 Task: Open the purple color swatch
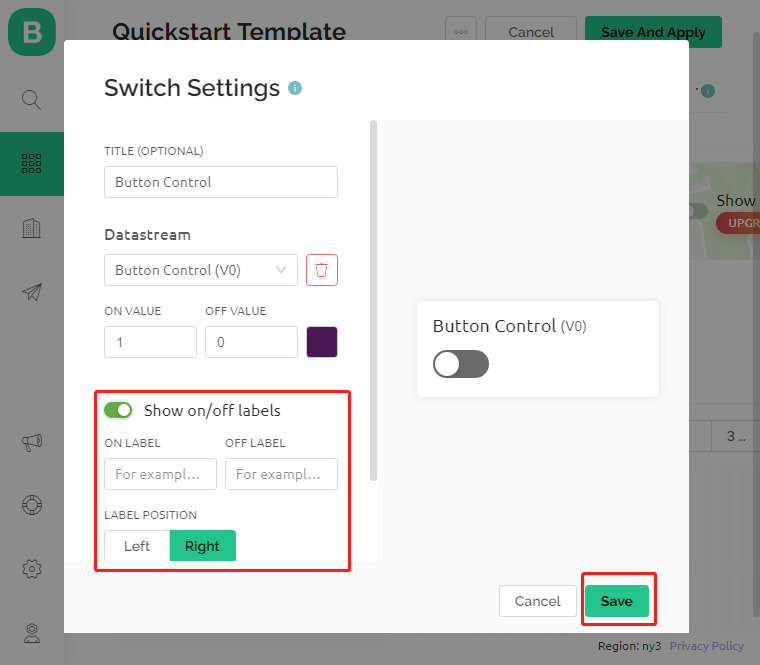[x=322, y=342]
